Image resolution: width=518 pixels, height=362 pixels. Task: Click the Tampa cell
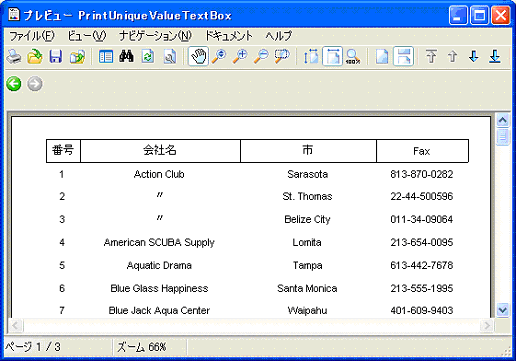click(x=308, y=266)
